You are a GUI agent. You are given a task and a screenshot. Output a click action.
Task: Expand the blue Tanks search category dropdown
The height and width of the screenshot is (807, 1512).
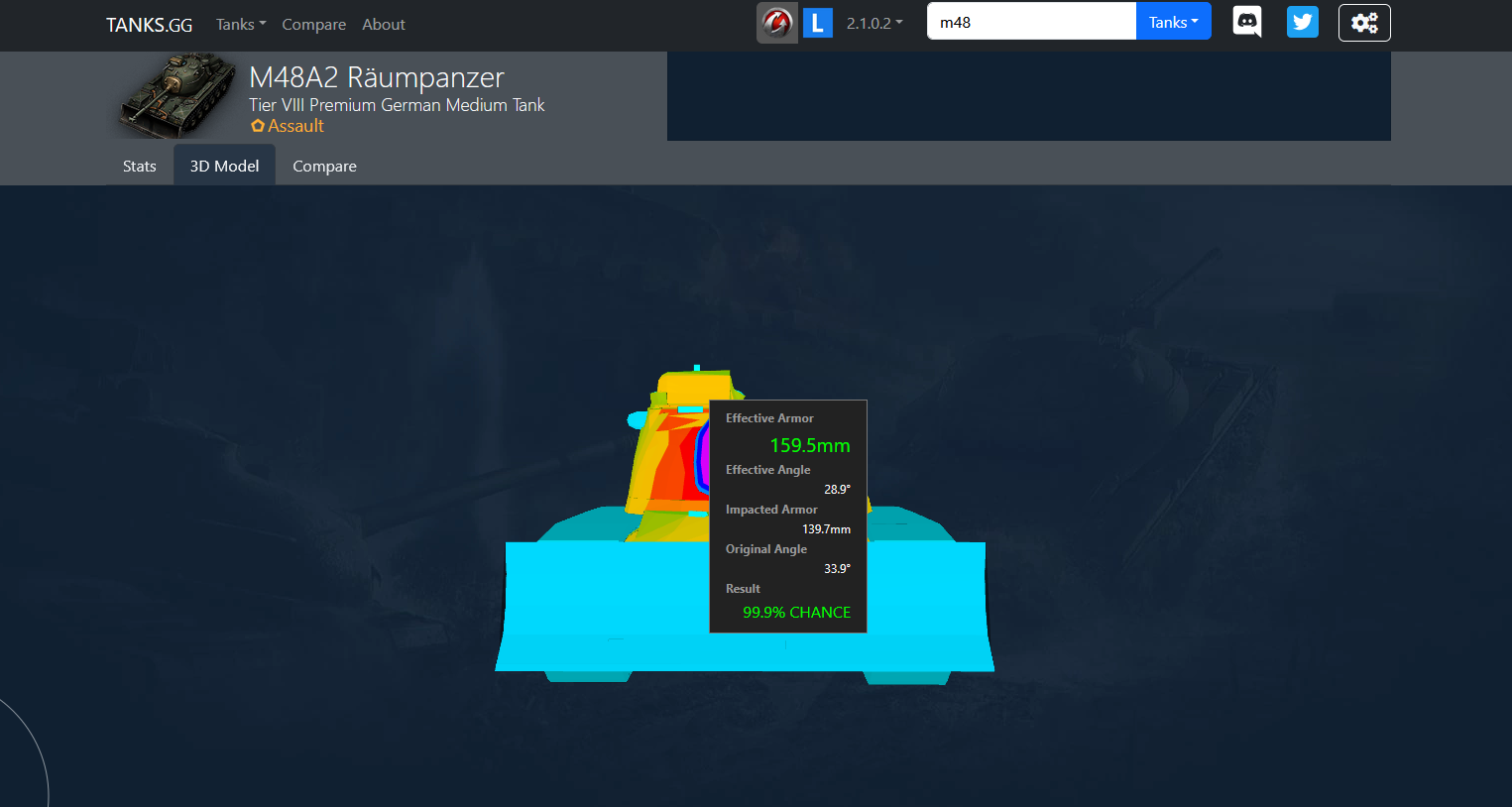point(1174,22)
